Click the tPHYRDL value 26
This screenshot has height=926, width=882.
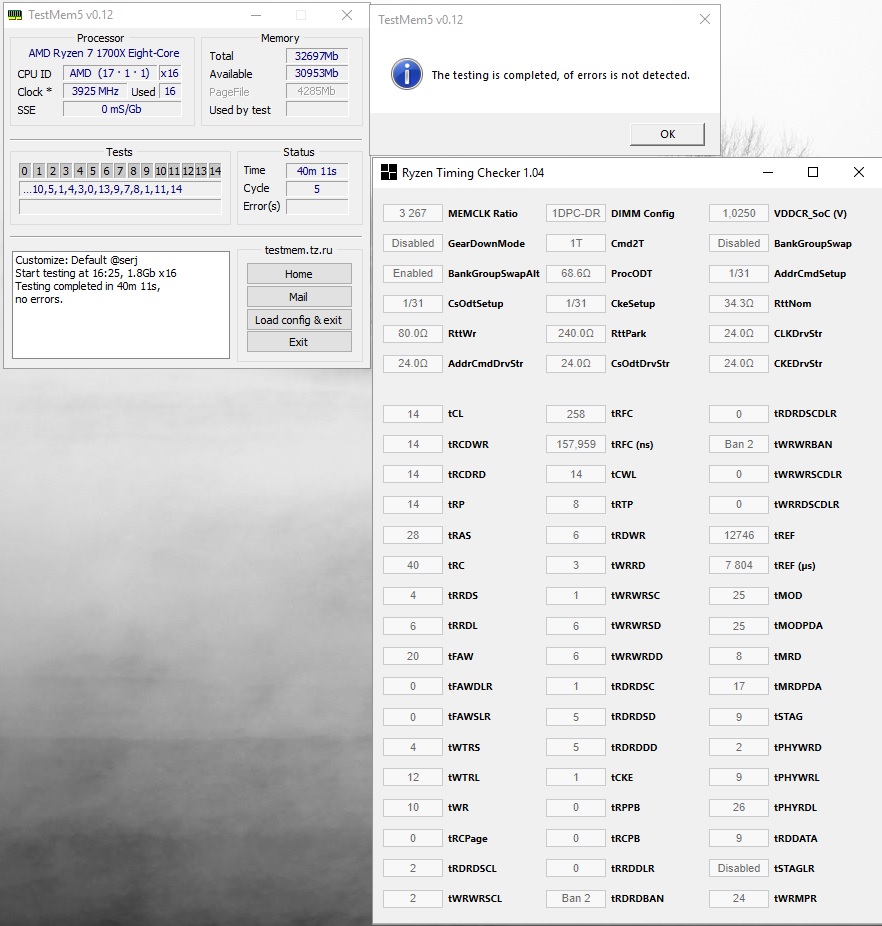click(x=738, y=807)
